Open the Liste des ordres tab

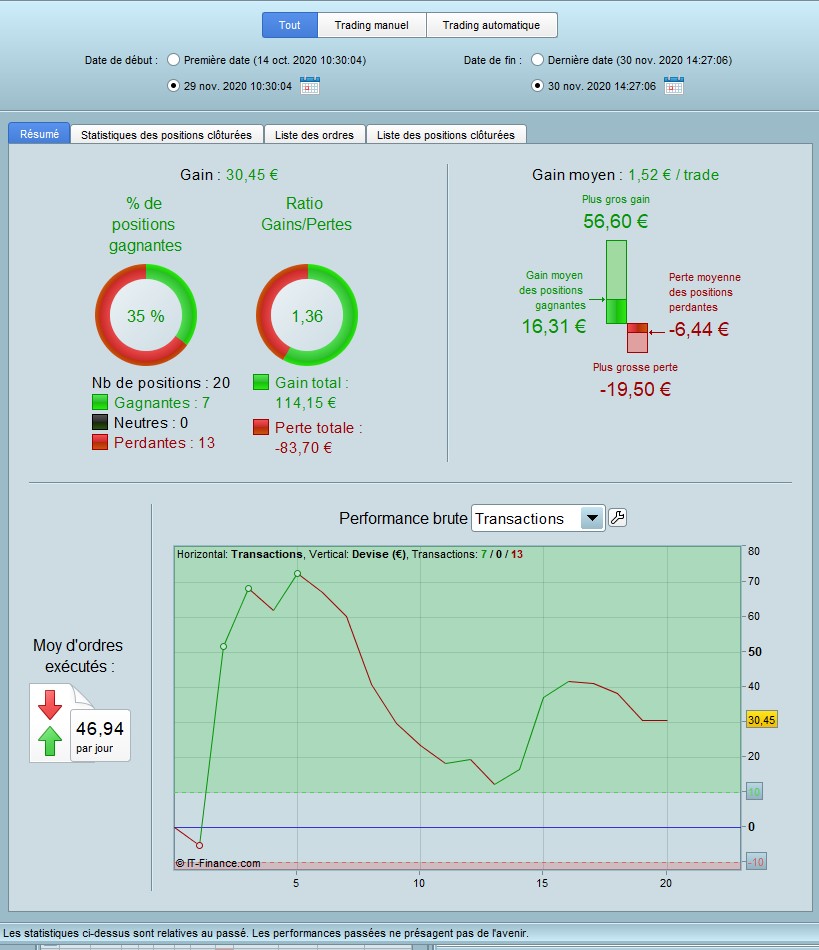point(314,135)
